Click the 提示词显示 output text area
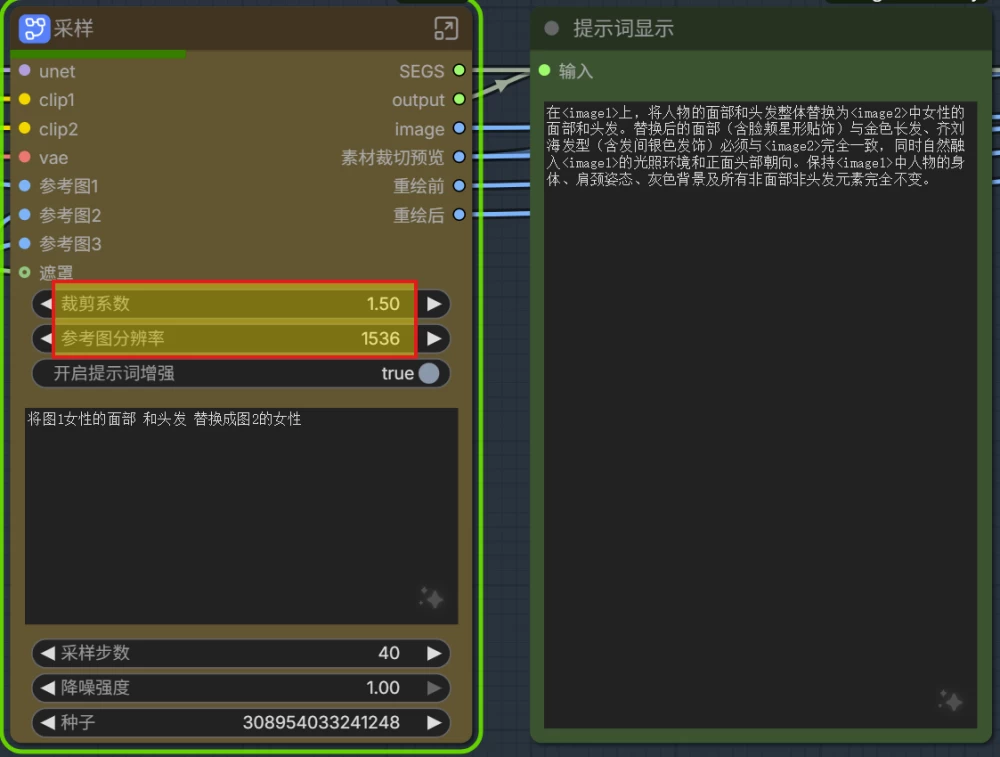Screen dimensions: 1000x757 pos(760,415)
